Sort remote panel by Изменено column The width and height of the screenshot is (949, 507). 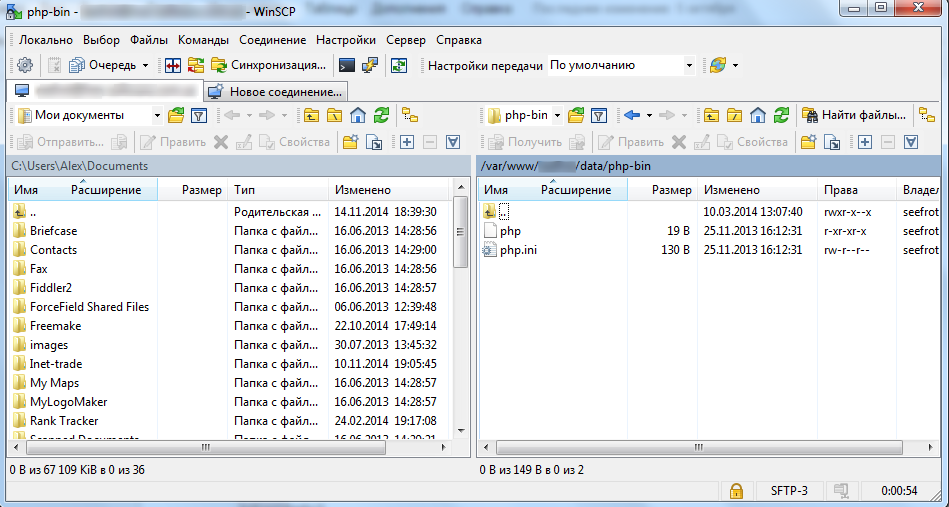758,190
